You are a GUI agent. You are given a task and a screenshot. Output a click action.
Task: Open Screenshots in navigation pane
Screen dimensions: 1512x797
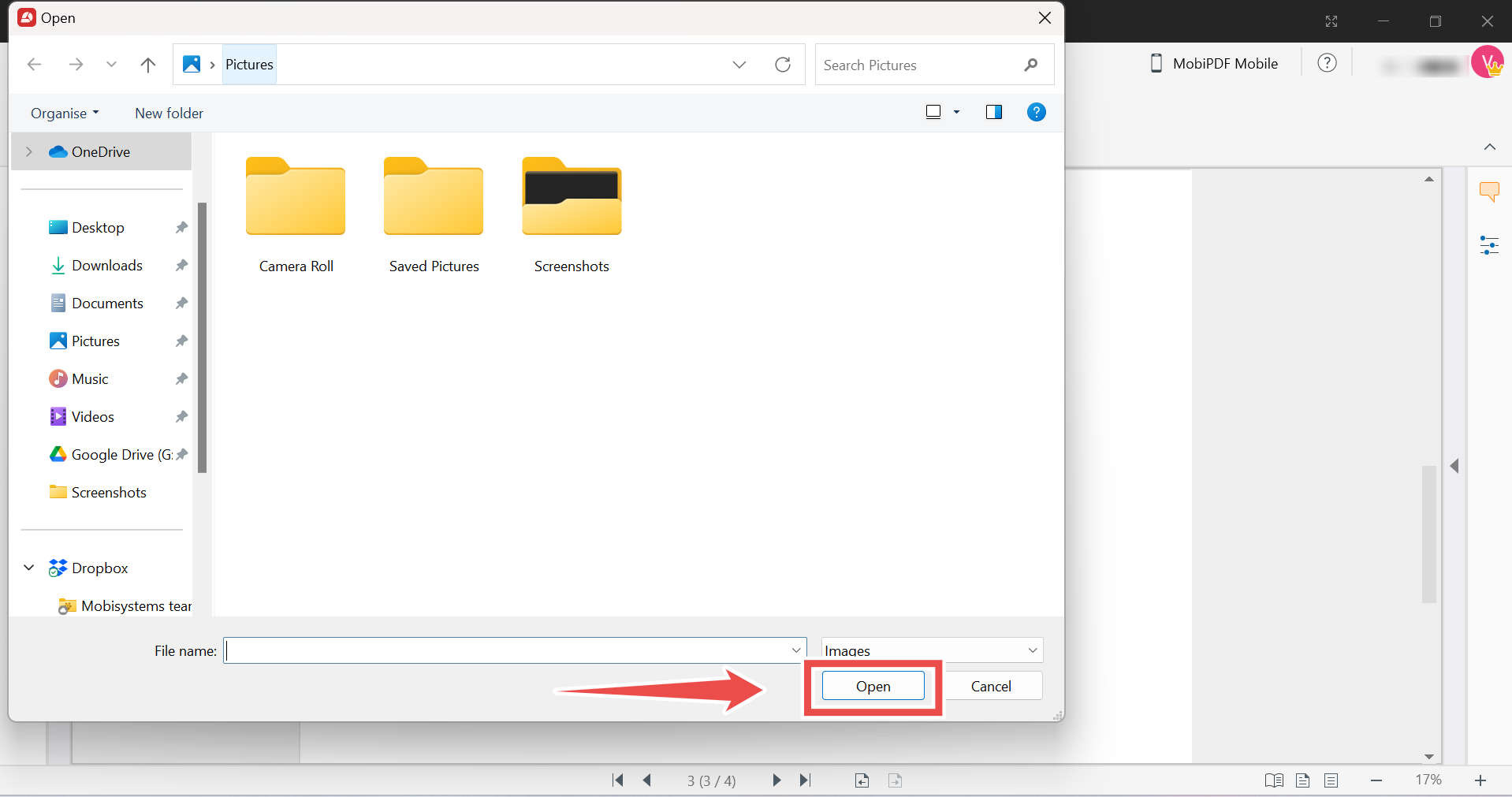[109, 492]
